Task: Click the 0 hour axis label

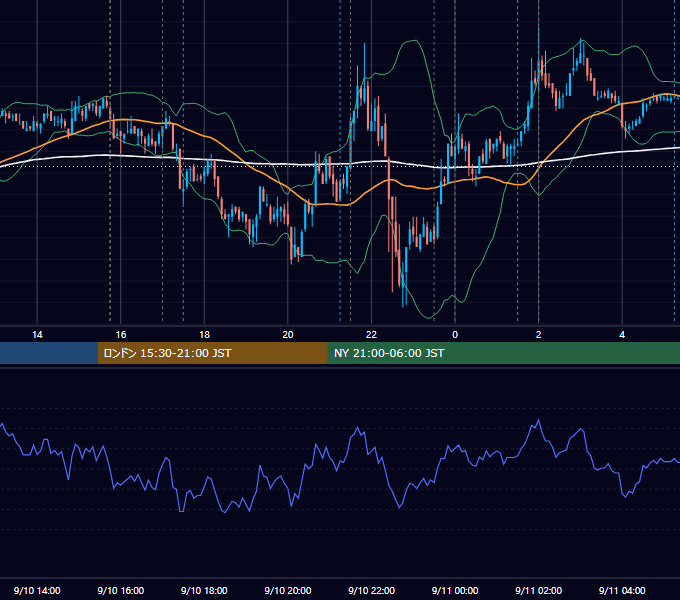Action: (455, 335)
